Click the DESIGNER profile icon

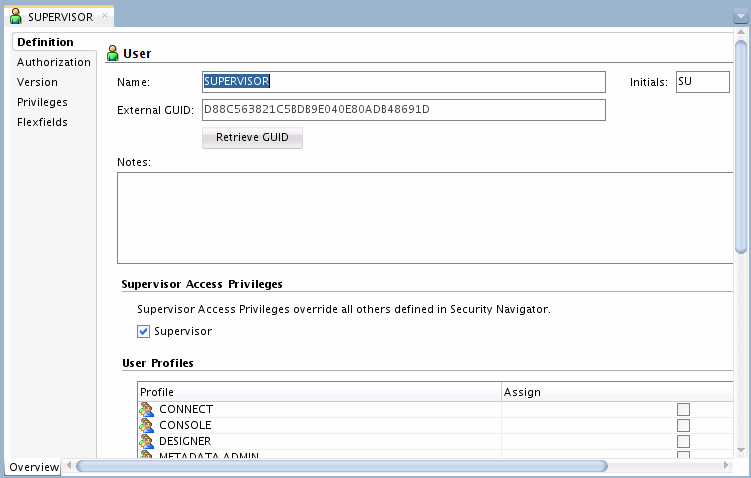click(x=147, y=441)
